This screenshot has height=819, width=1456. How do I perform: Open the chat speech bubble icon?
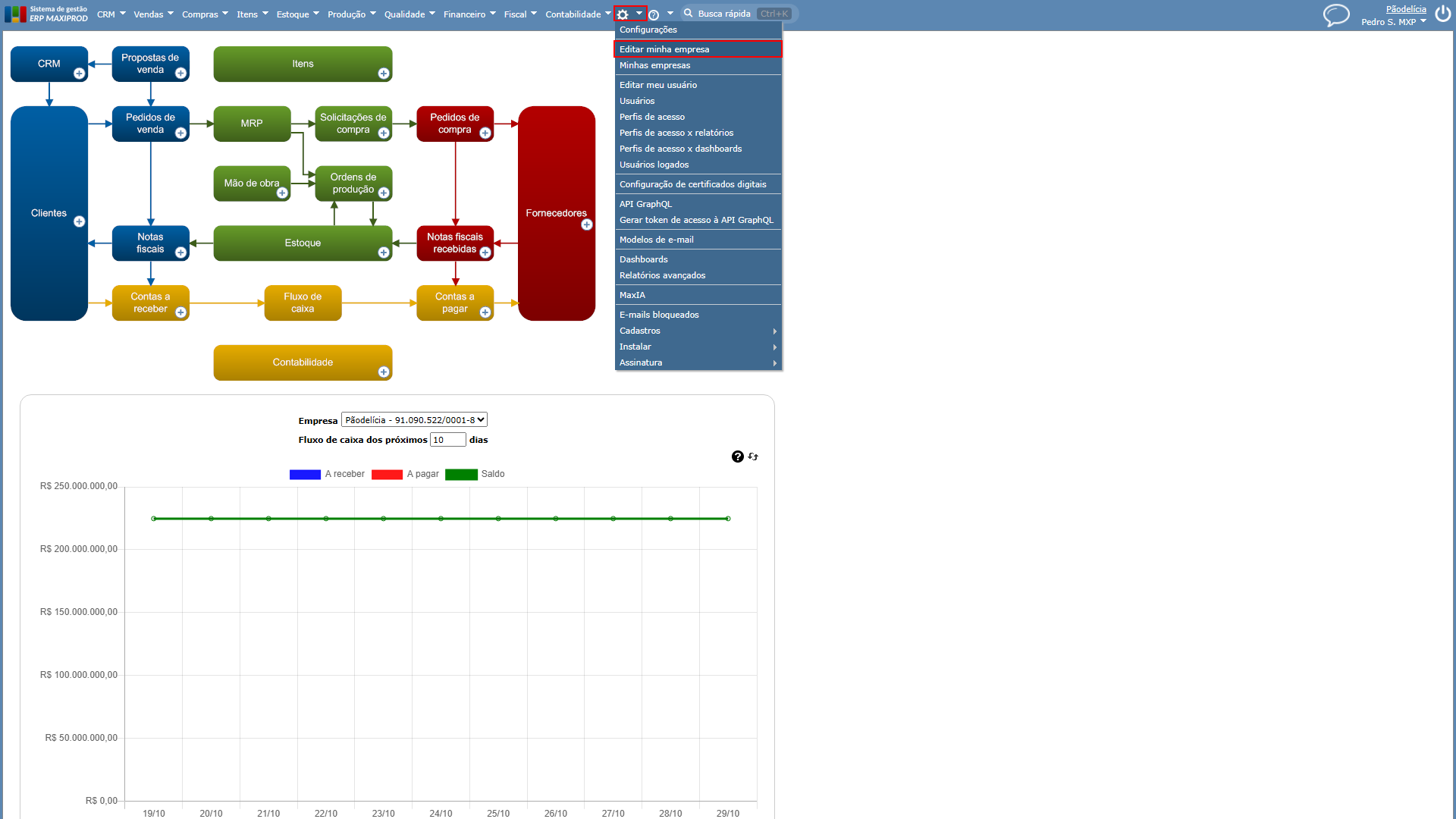coord(1336,15)
